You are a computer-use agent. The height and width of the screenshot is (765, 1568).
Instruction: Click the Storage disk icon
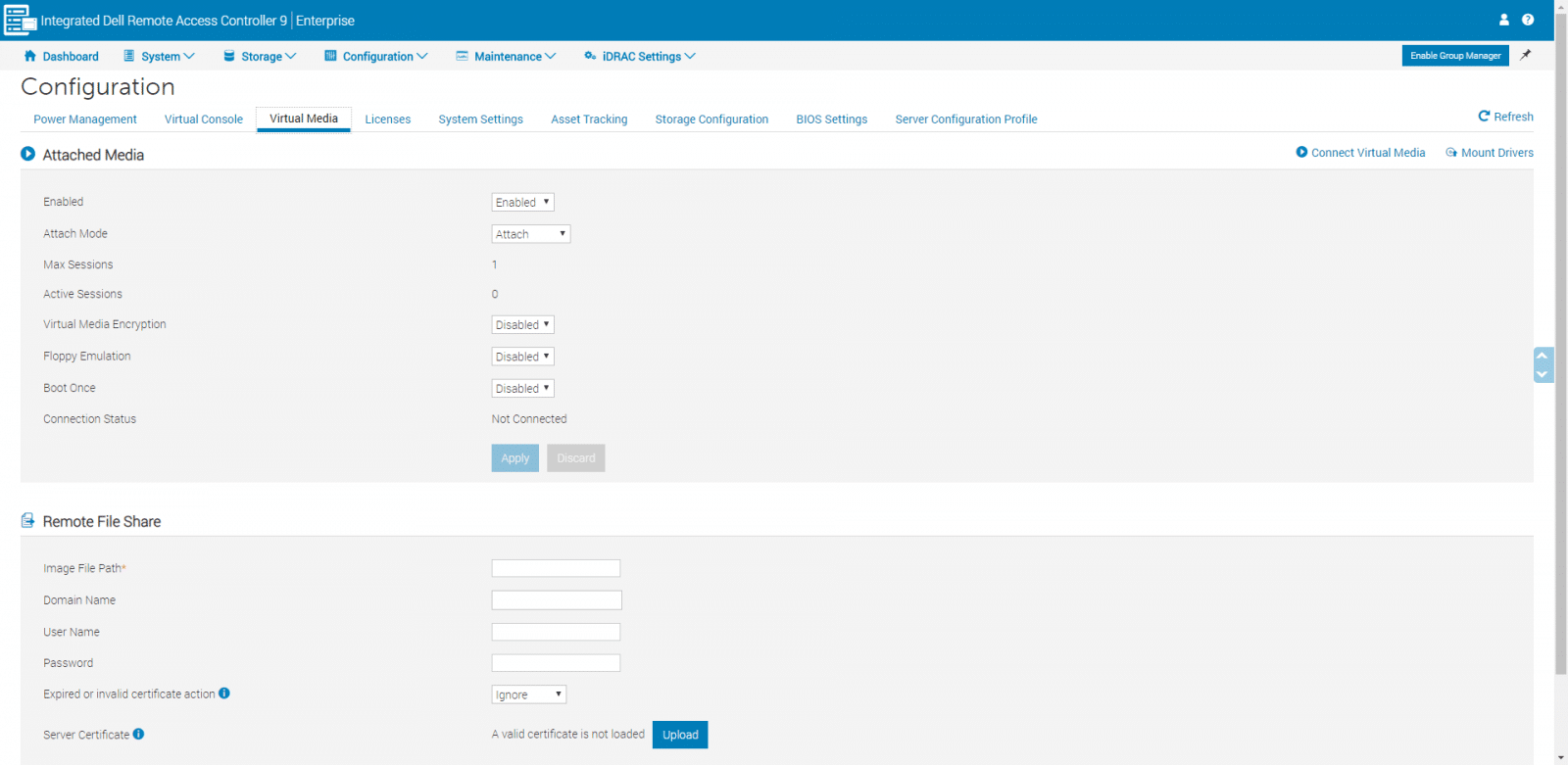(229, 56)
